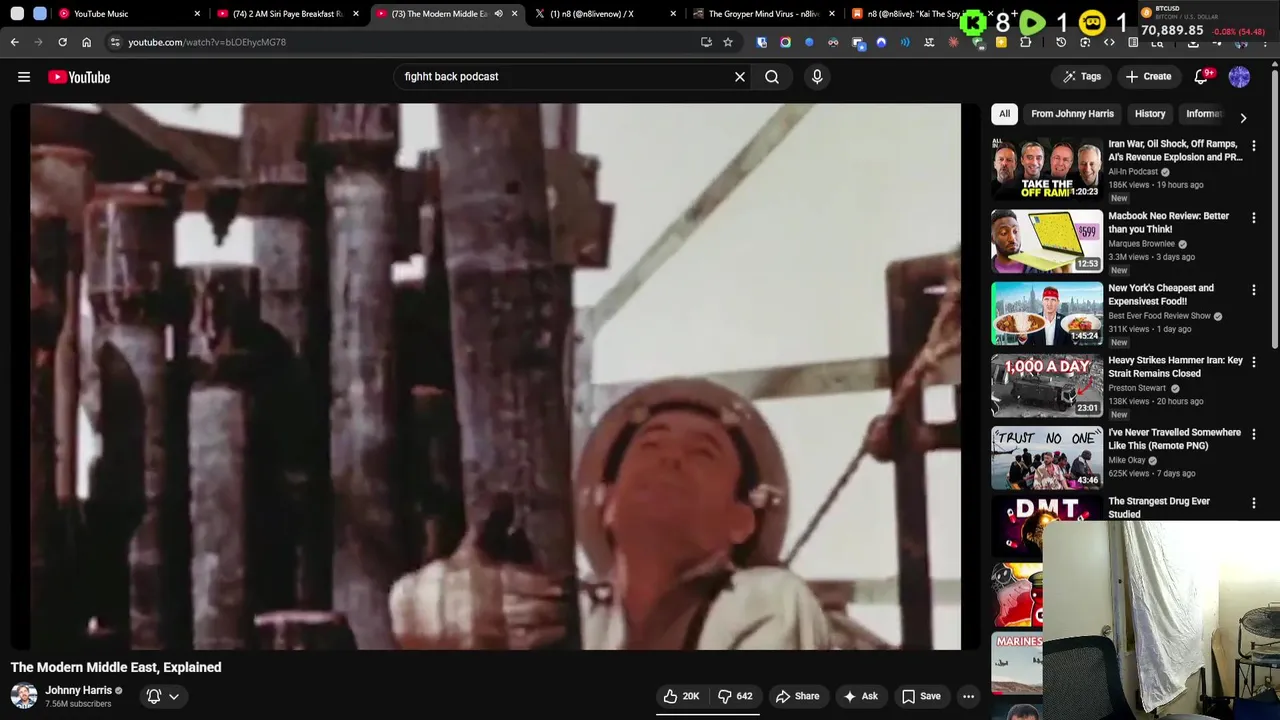
Task: Clear the search box text
Action: click(740, 77)
